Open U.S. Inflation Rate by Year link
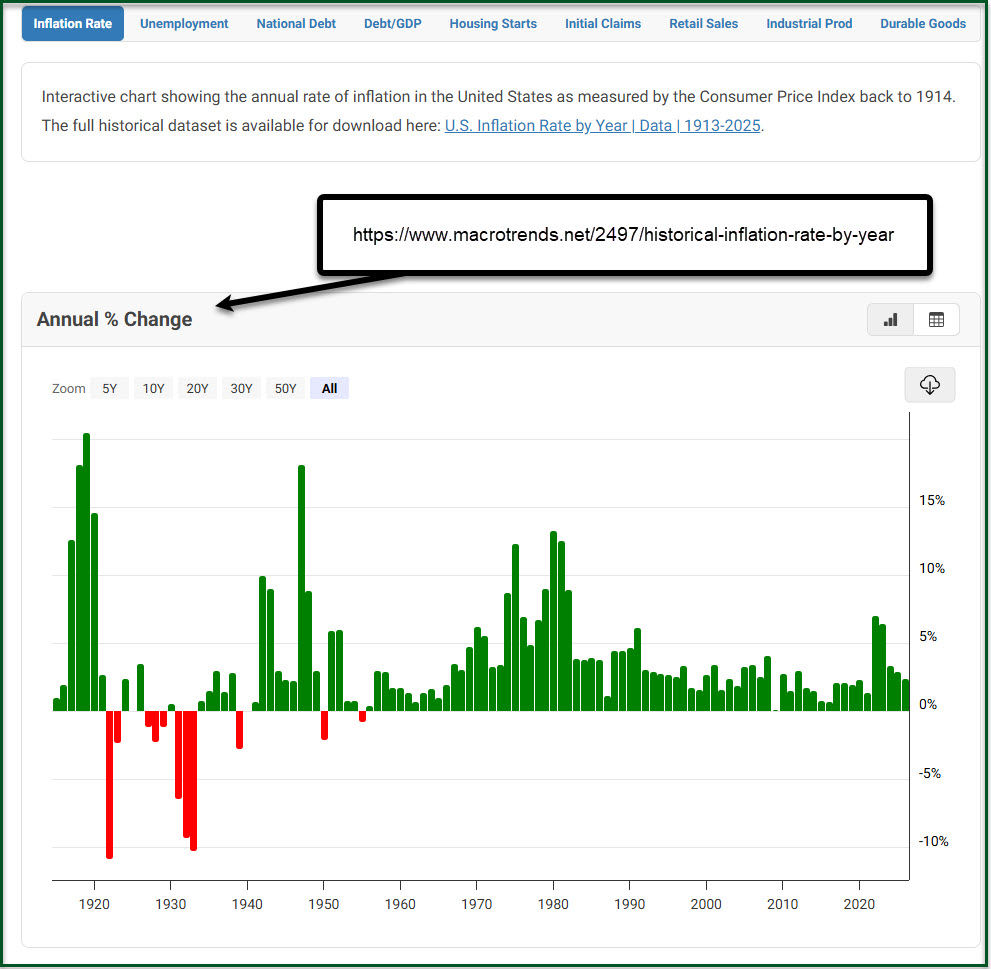The image size is (991, 969). click(603, 127)
